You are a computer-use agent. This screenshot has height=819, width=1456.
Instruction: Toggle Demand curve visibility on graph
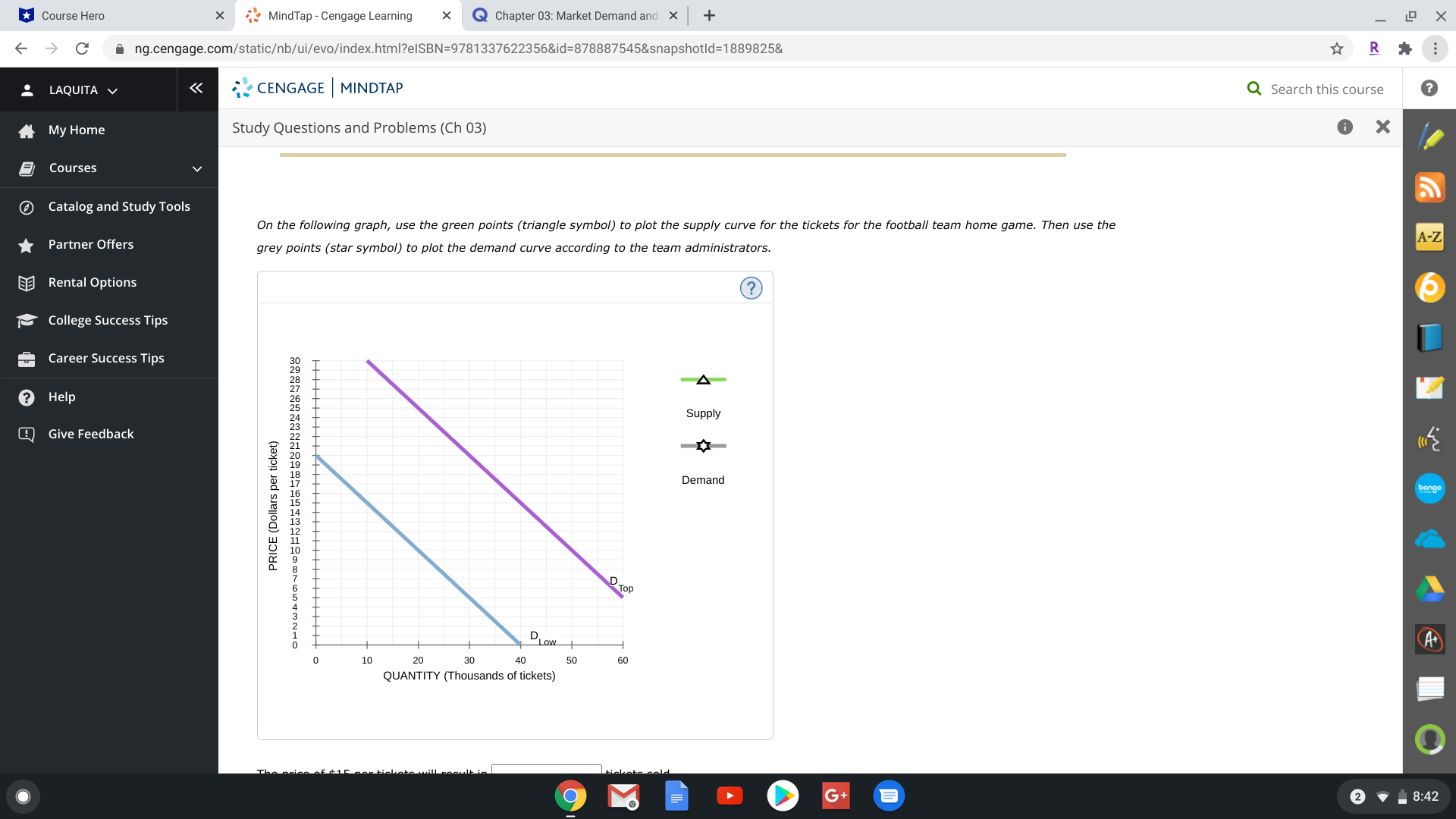702,445
